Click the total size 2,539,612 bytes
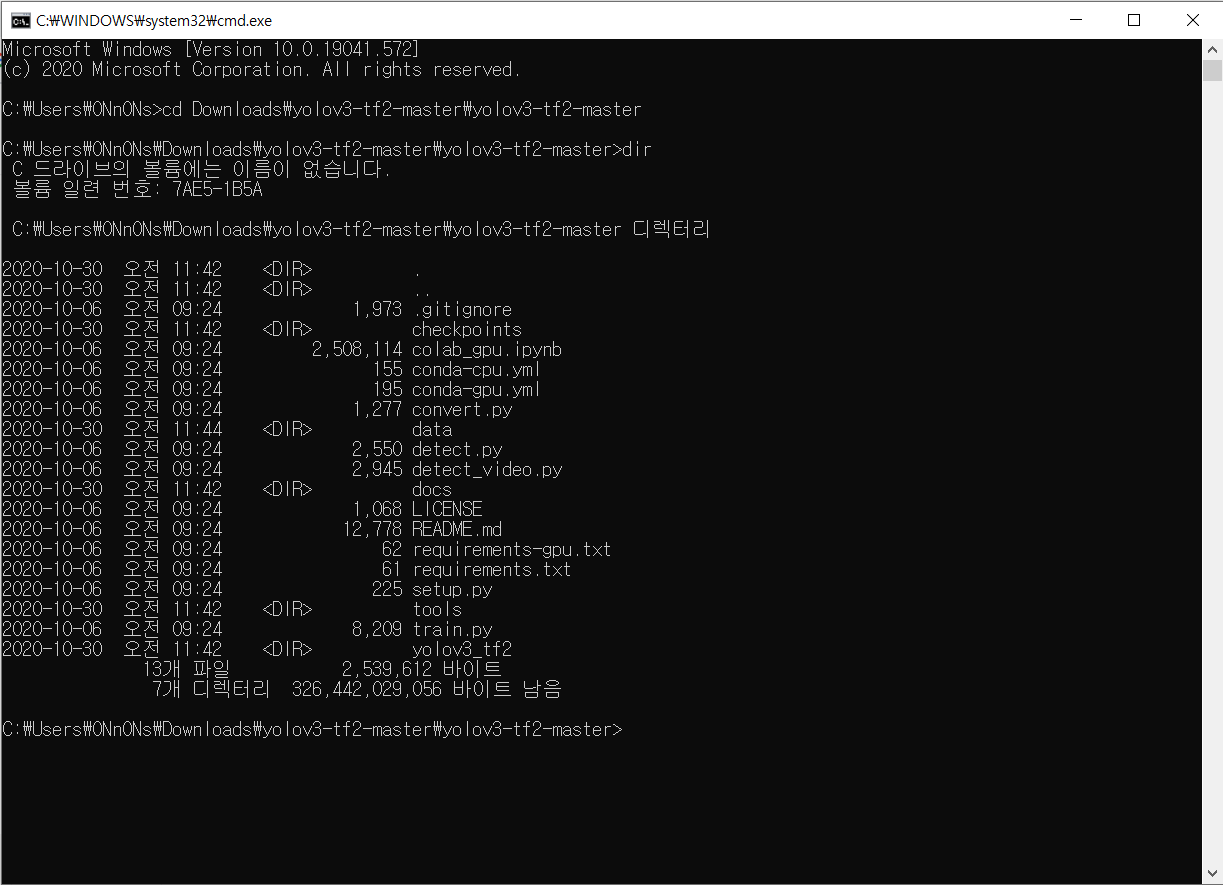Screen dimensions: 1223x885 click(x=387, y=670)
